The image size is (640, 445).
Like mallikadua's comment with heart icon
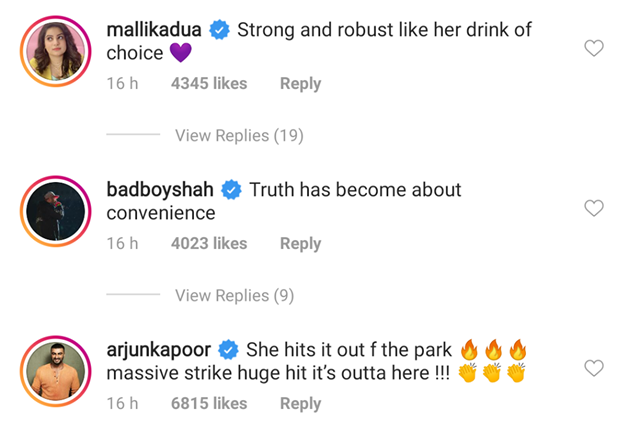(x=594, y=48)
